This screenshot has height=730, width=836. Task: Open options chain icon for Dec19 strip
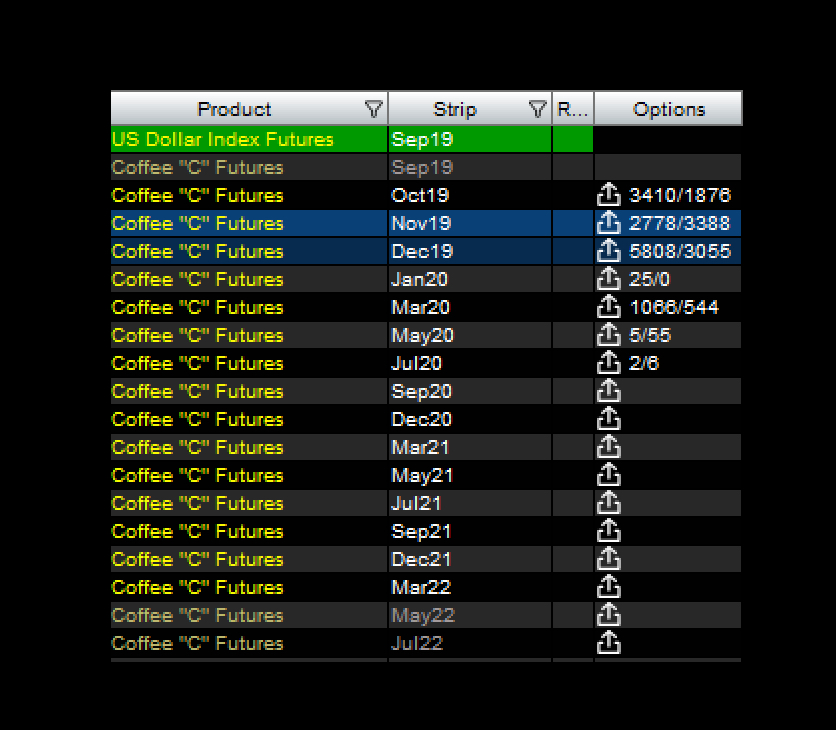tap(608, 251)
